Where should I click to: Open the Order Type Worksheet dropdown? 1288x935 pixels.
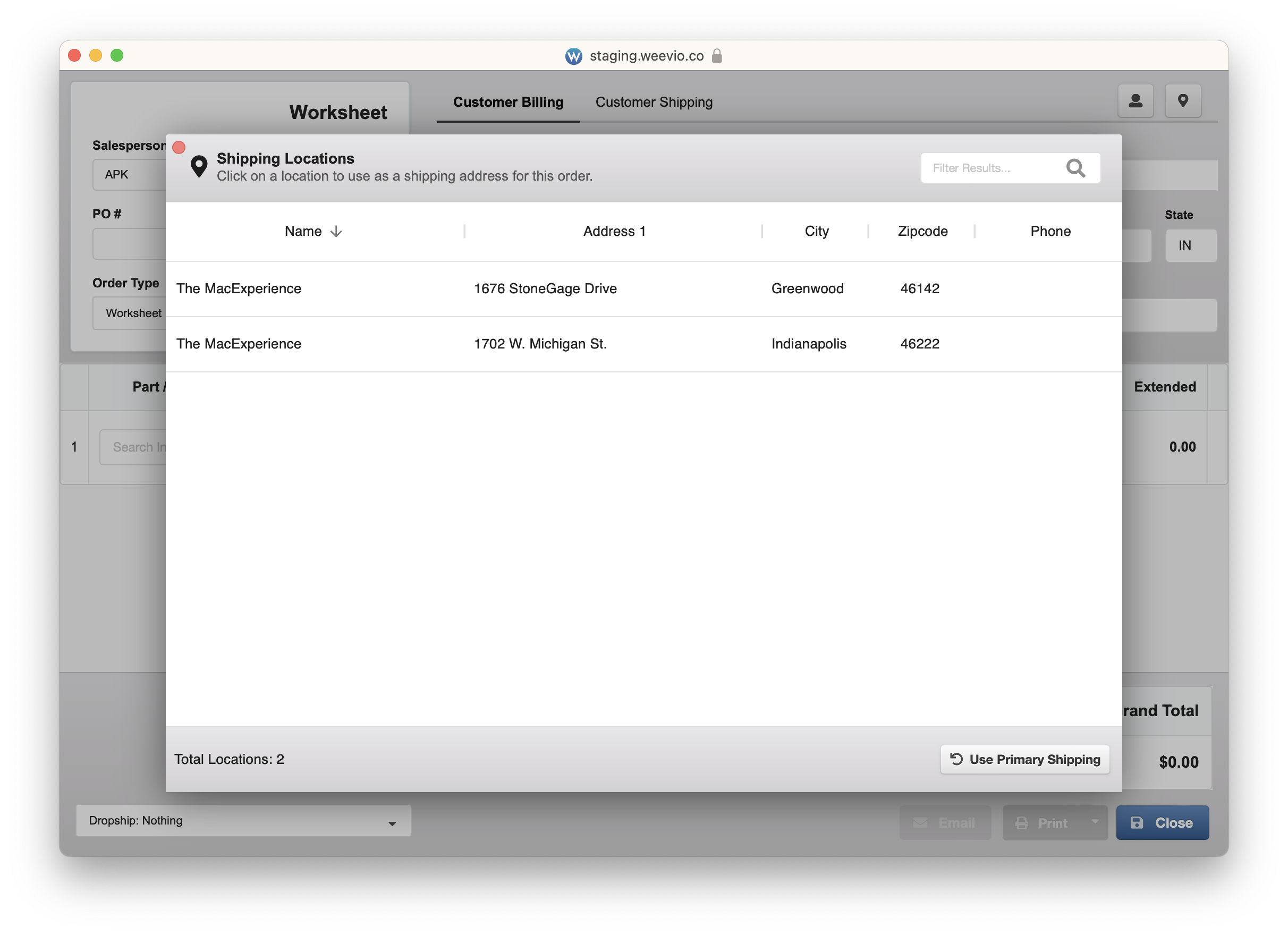[x=134, y=313]
